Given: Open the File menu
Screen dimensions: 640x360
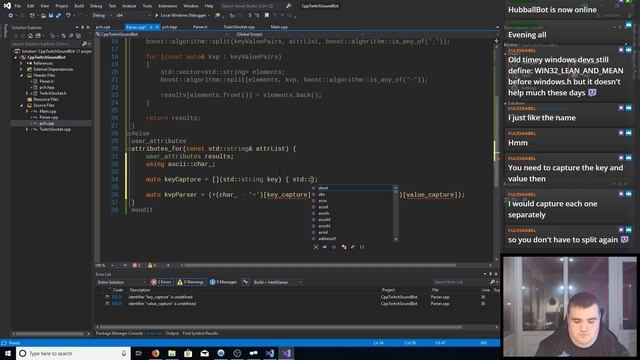Looking at the screenshot, I should (18, 6).
